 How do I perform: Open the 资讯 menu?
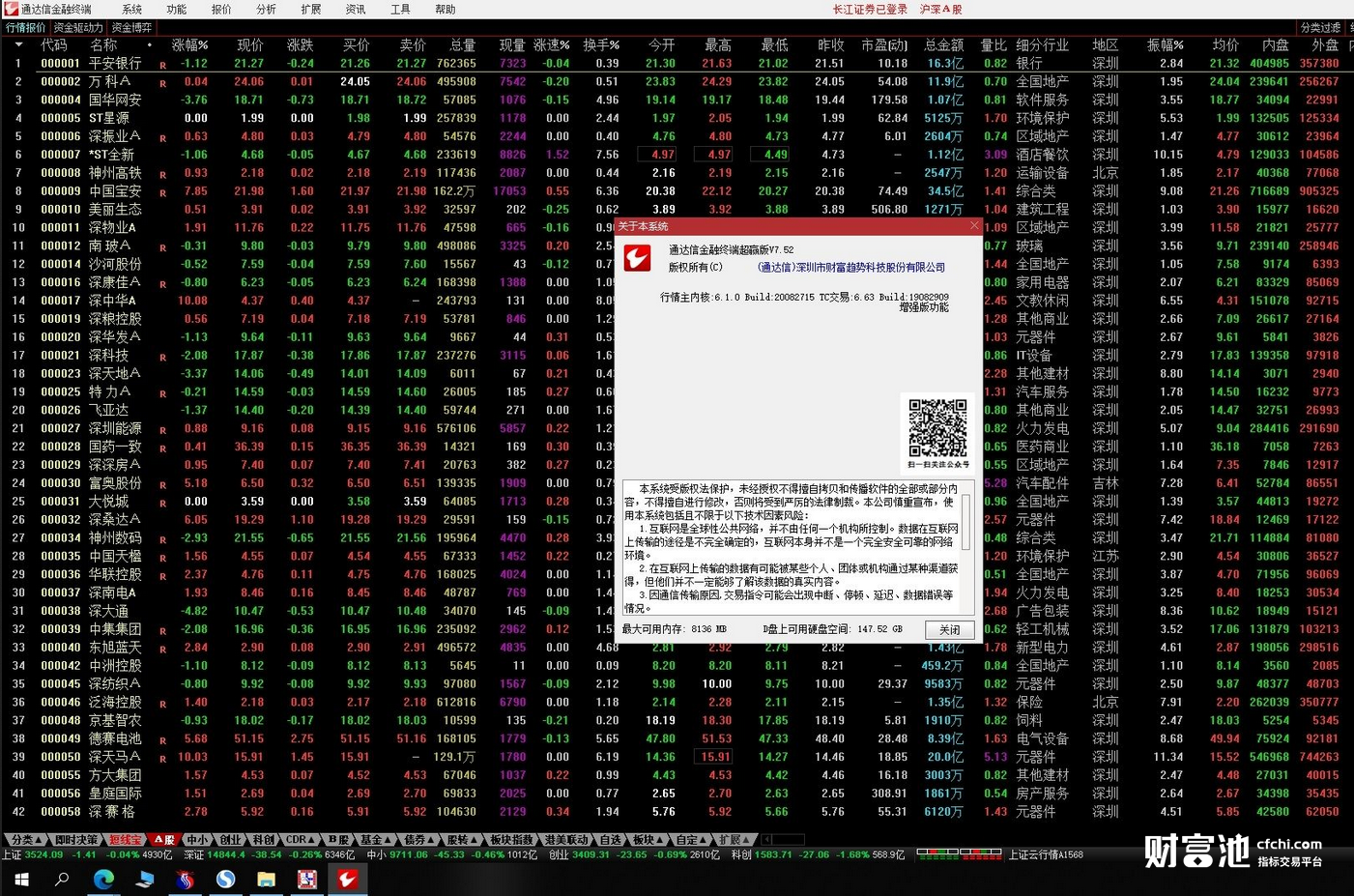pos(356,9)
